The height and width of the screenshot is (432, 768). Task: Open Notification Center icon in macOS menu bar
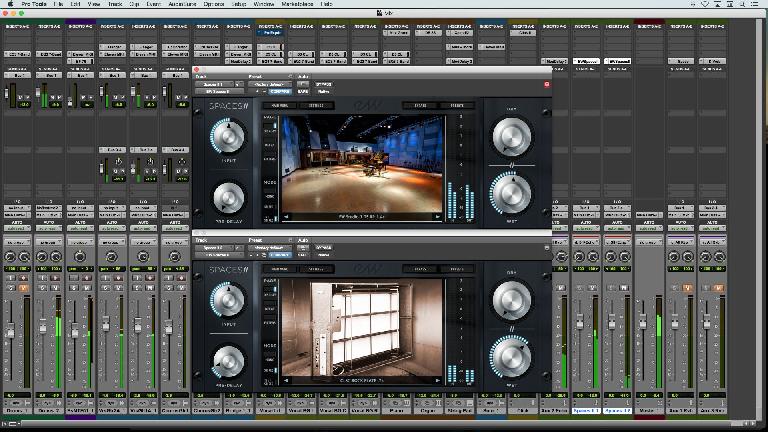755,3
